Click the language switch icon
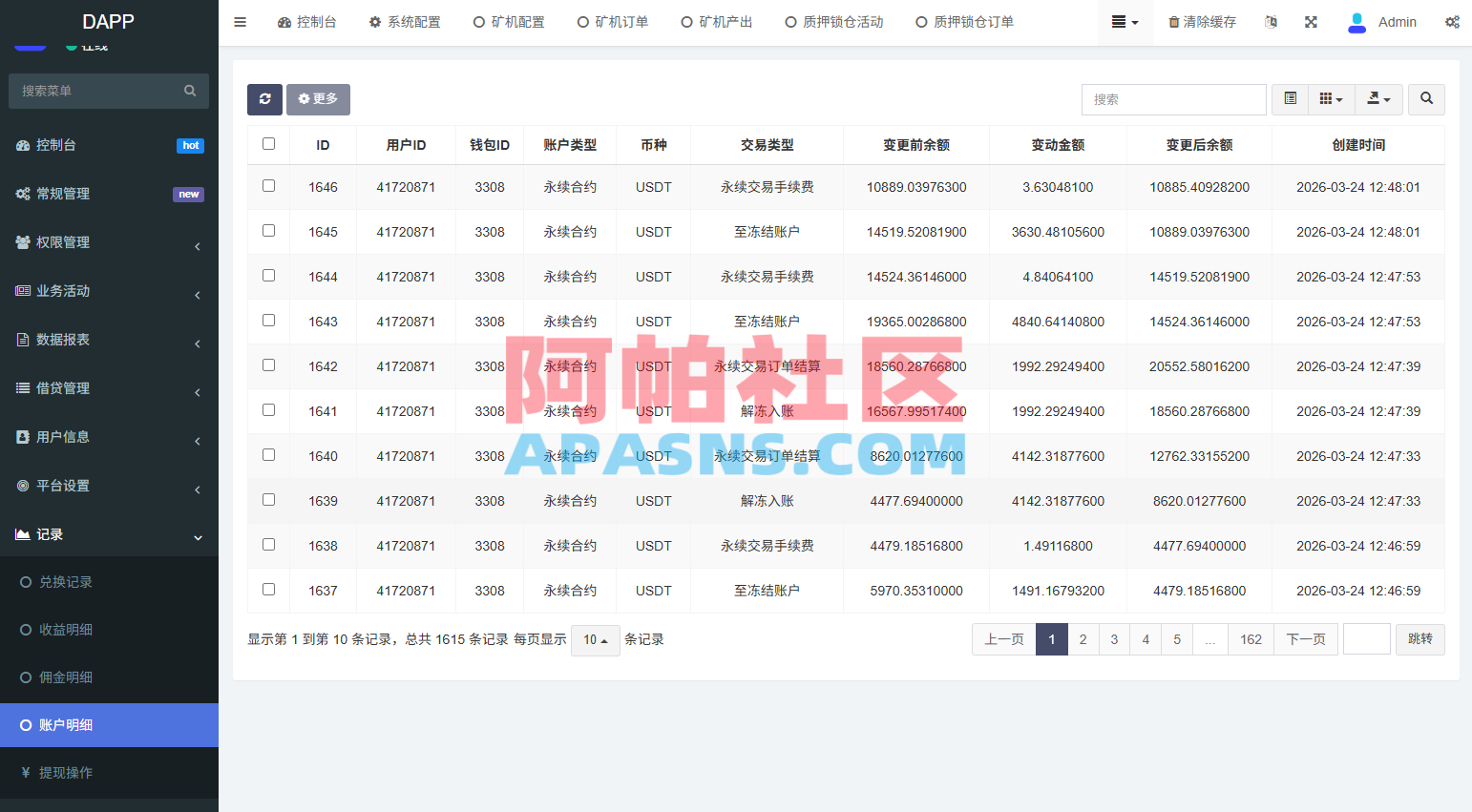The height and width of the screenshot is (812, 1472). click(x=1271, y=22)
